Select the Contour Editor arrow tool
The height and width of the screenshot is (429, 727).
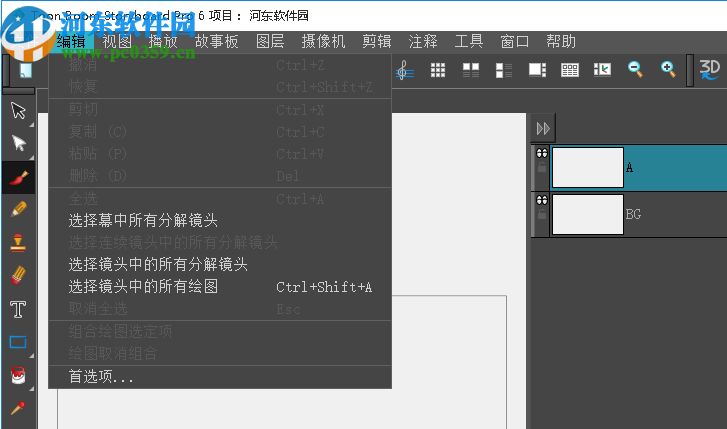click(x=19, y=143)
